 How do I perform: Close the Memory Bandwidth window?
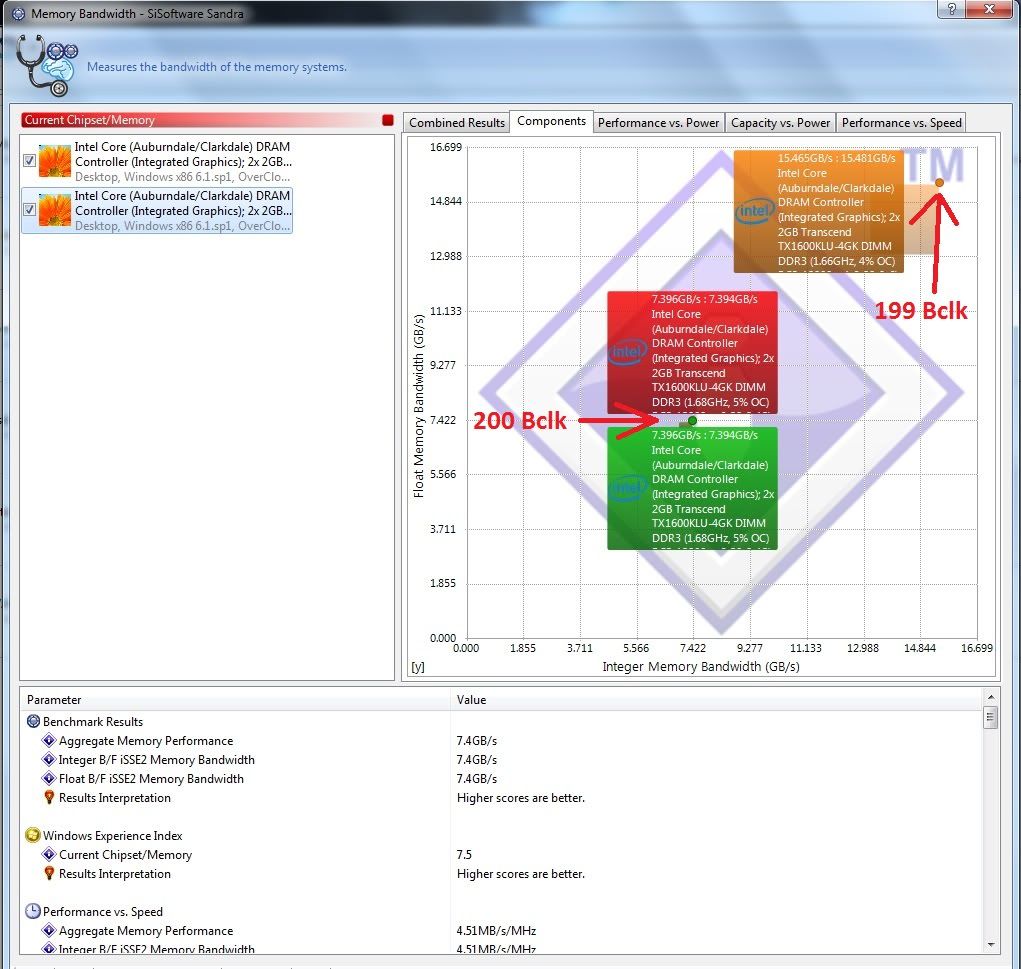pyautogui.click(x=989, y=8)
